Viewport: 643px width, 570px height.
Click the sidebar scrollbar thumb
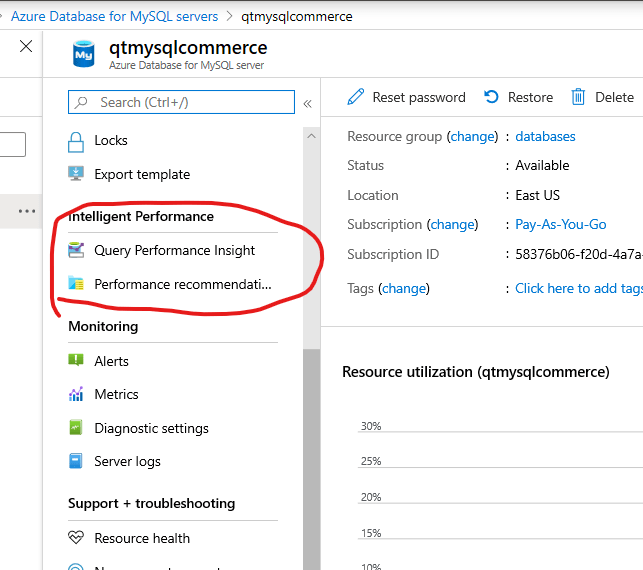(312, 459)
